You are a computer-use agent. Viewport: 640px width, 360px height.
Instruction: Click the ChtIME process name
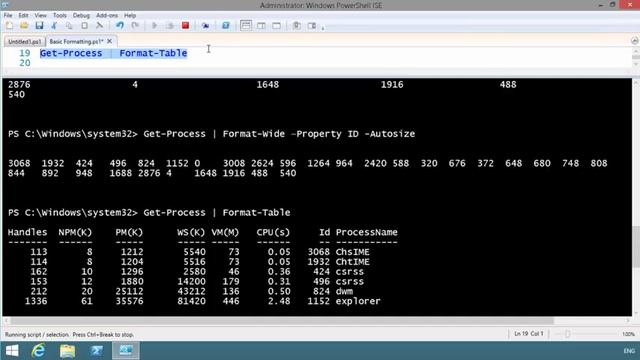coord(353,262)
